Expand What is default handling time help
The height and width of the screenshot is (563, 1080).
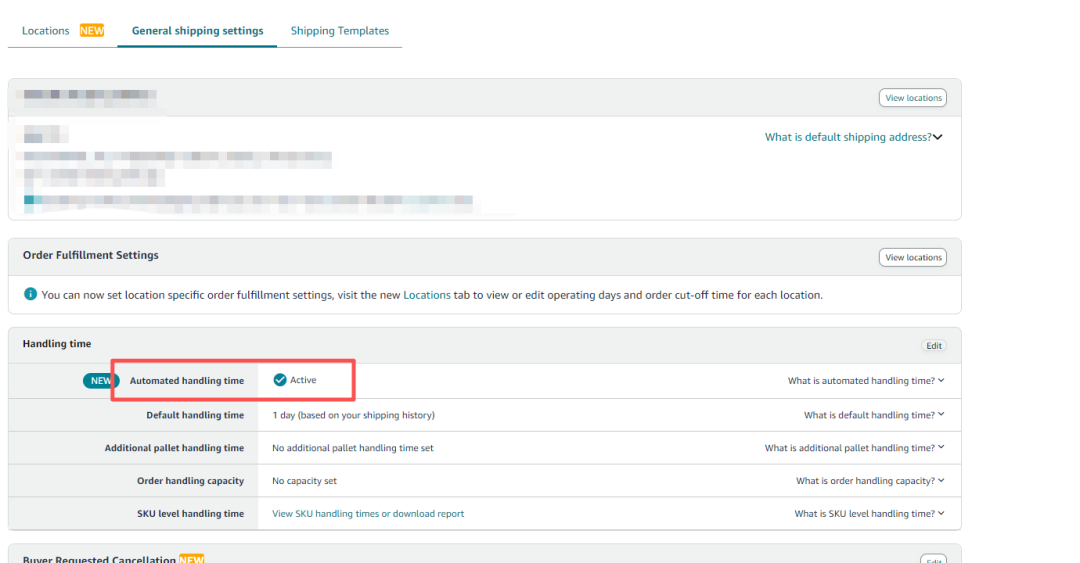pos(874,415)
